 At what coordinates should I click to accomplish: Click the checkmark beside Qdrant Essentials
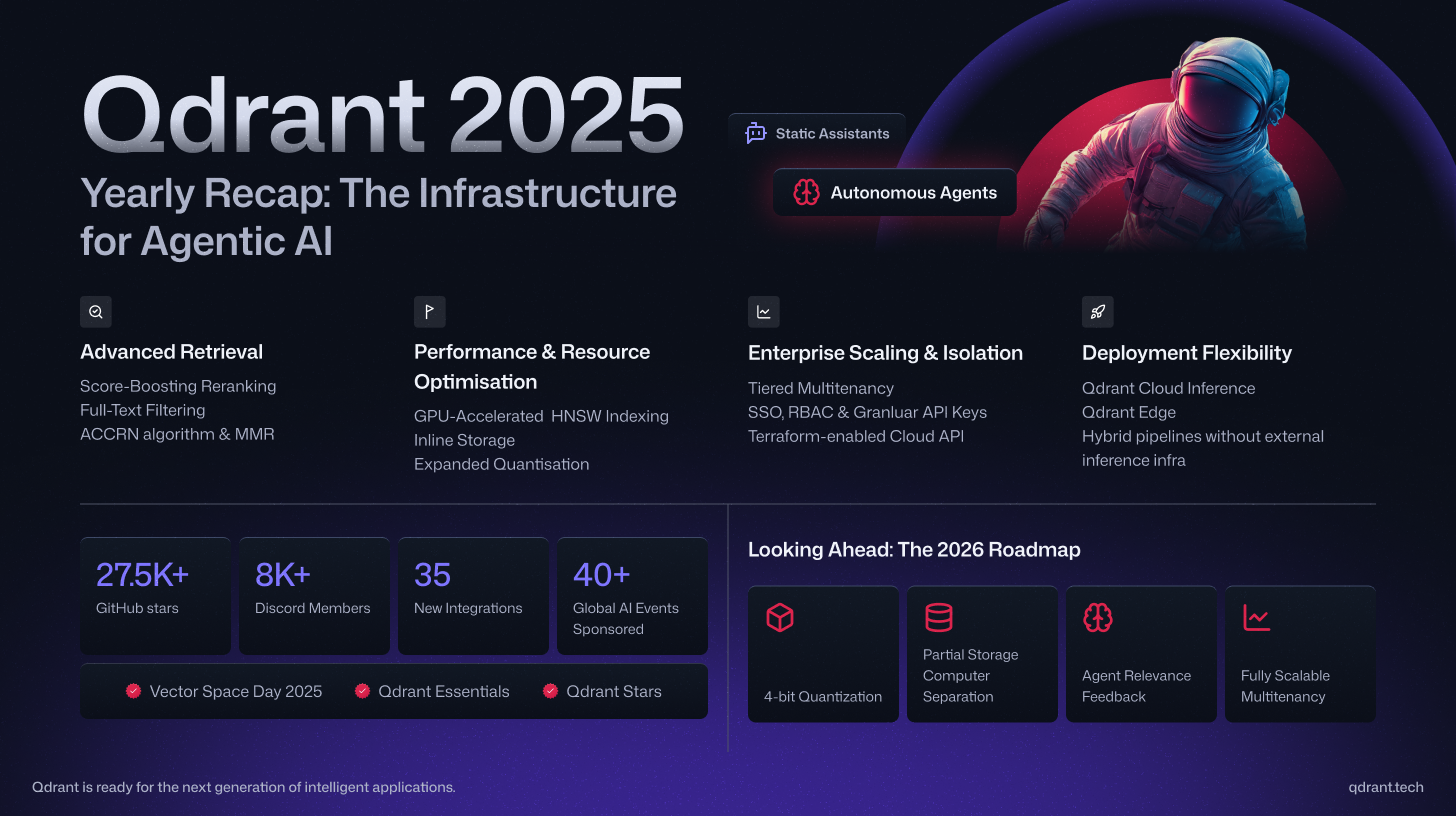pos(362,691)
